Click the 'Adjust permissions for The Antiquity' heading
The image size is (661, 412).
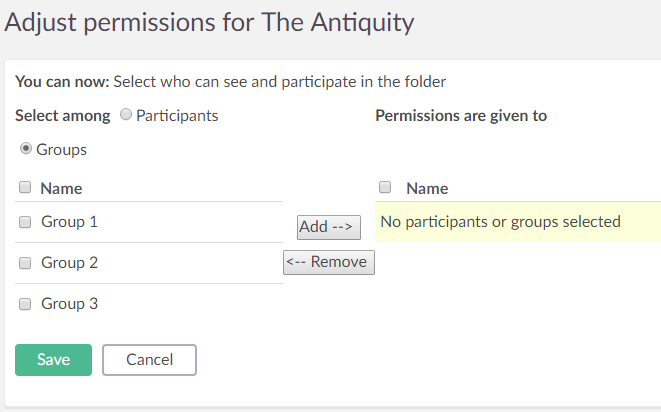click(x=210, y=22)
